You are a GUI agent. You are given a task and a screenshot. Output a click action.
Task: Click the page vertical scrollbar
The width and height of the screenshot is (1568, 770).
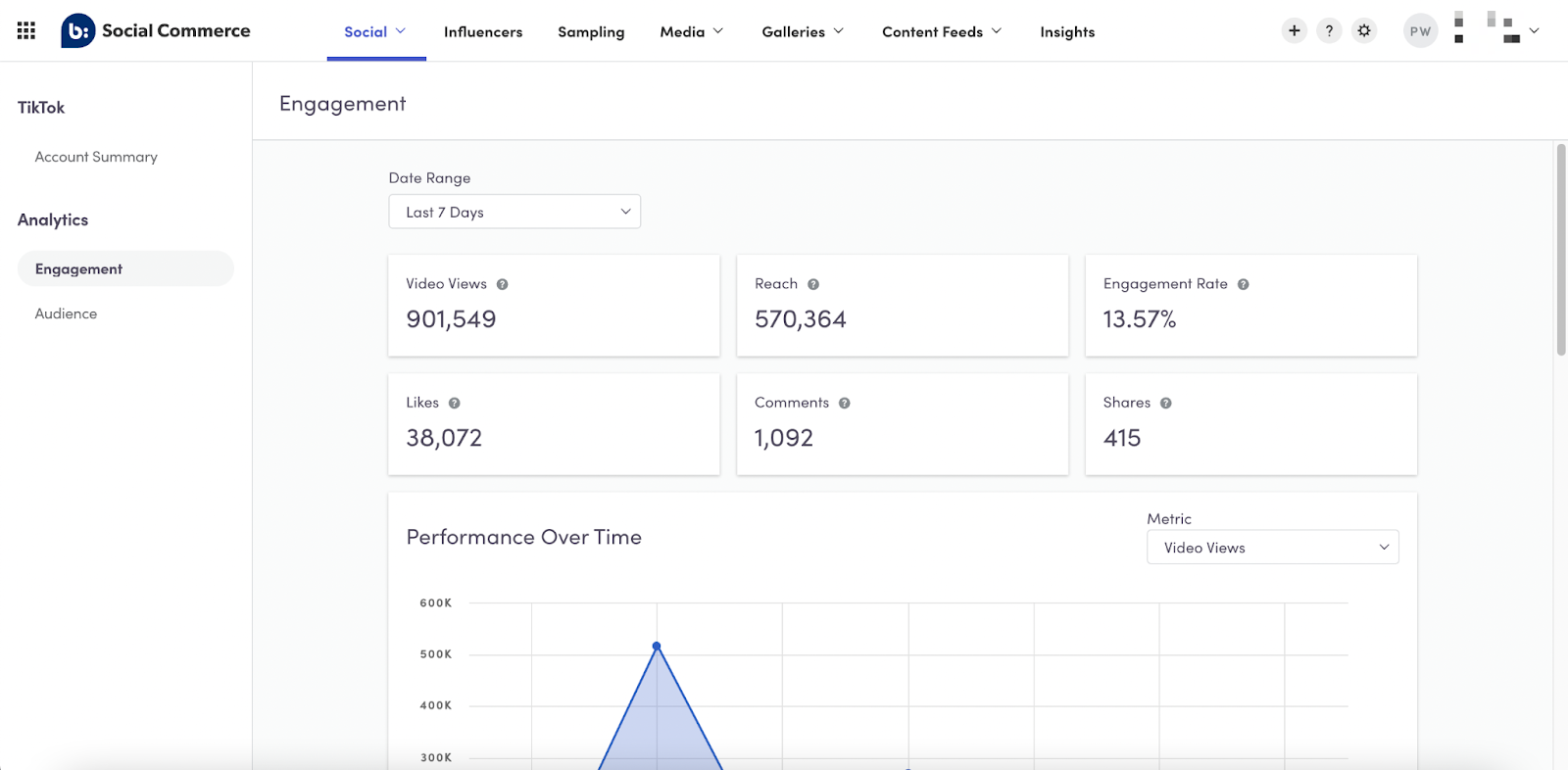click(1561, 250)
